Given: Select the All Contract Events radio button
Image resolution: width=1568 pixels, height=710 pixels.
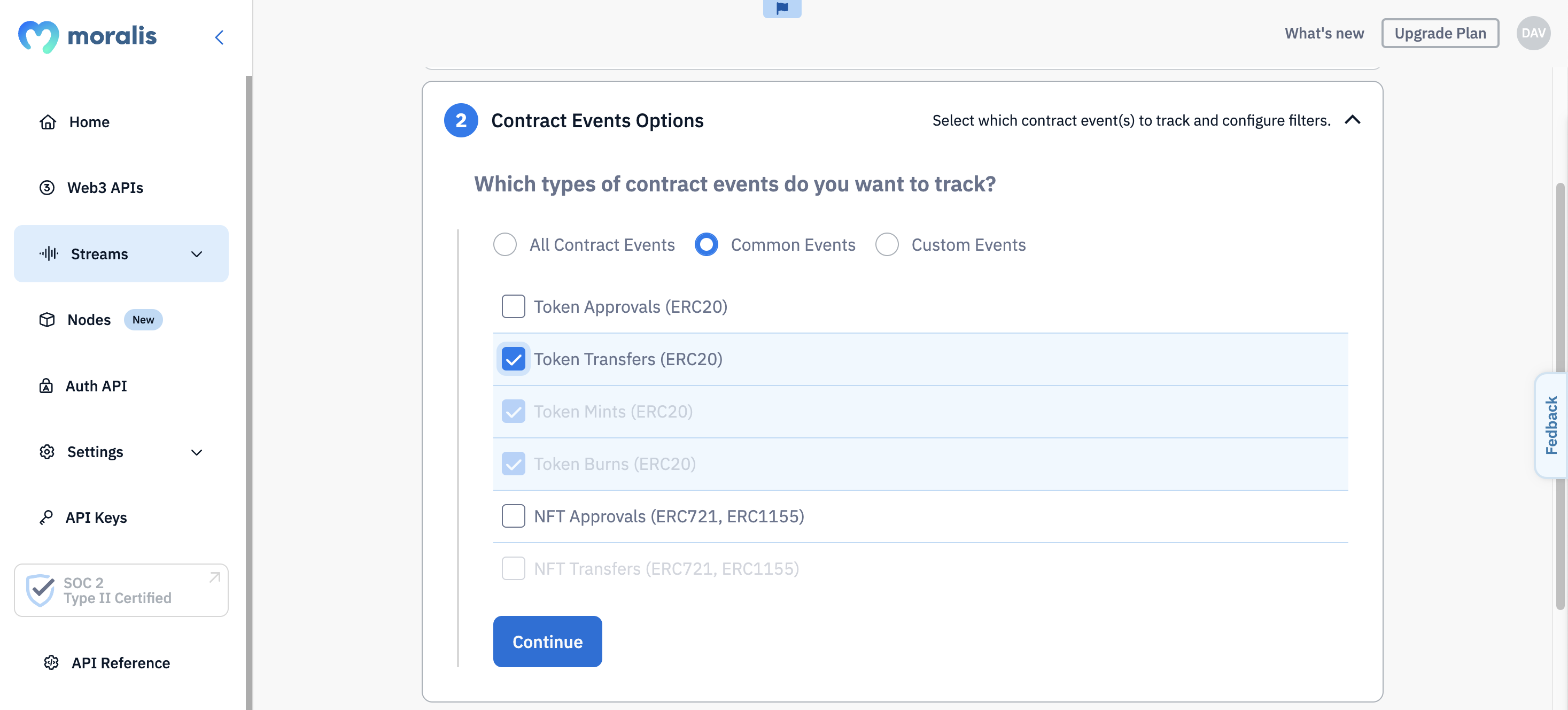Looking at the screenshot, I should coord(505,244).
